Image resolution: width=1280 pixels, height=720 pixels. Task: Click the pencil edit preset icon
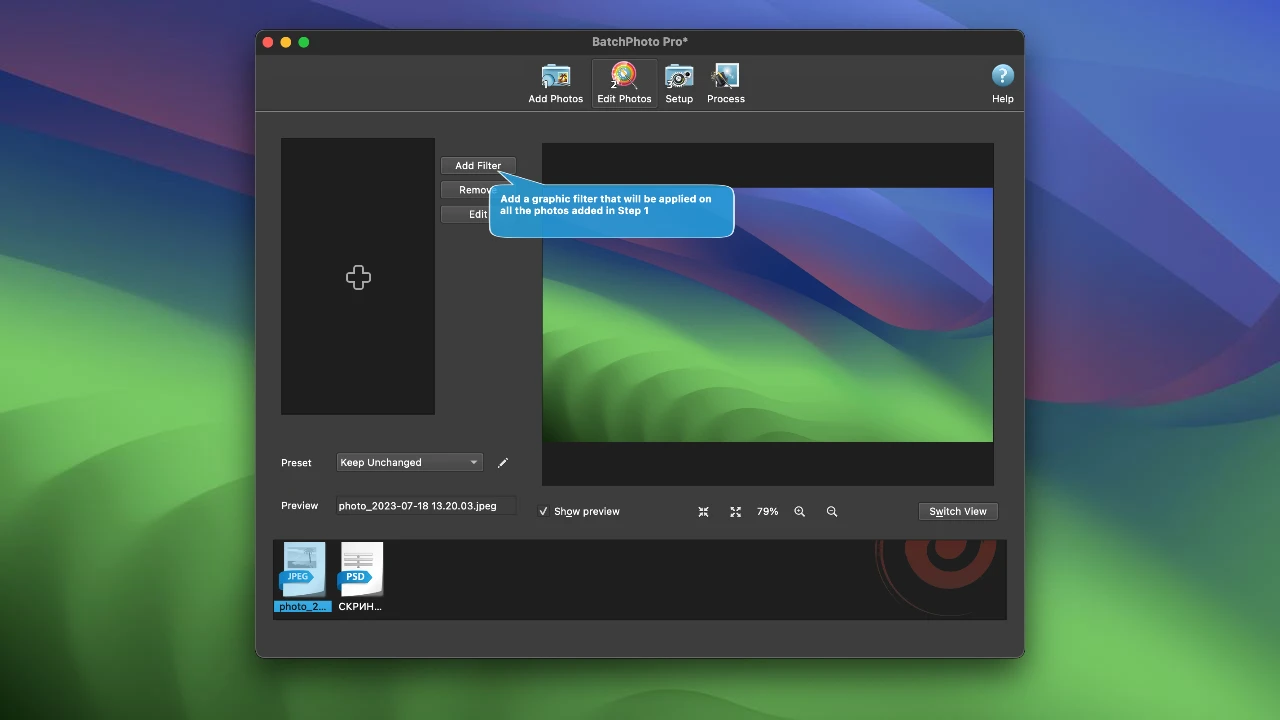click(x=503, y=463)
